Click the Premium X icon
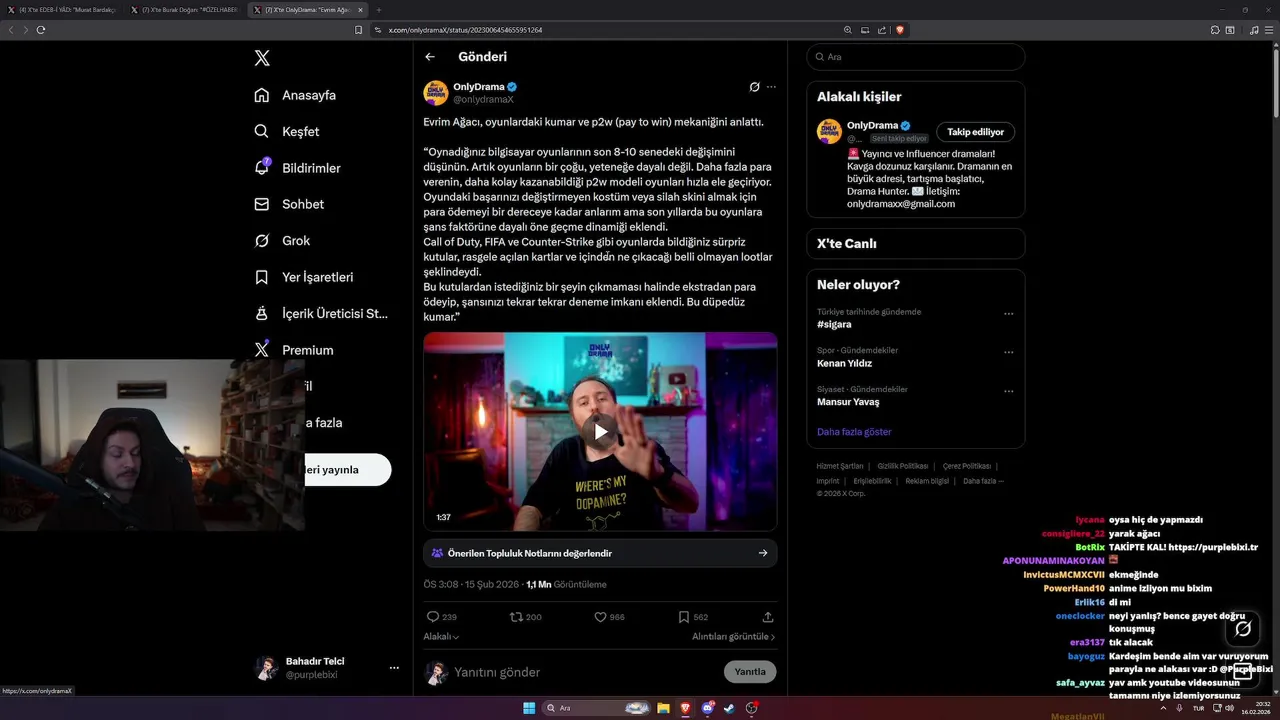Image resolution: width=1280 pixels, height=720 pixels. pyautogui.click(x=262, y=350)
